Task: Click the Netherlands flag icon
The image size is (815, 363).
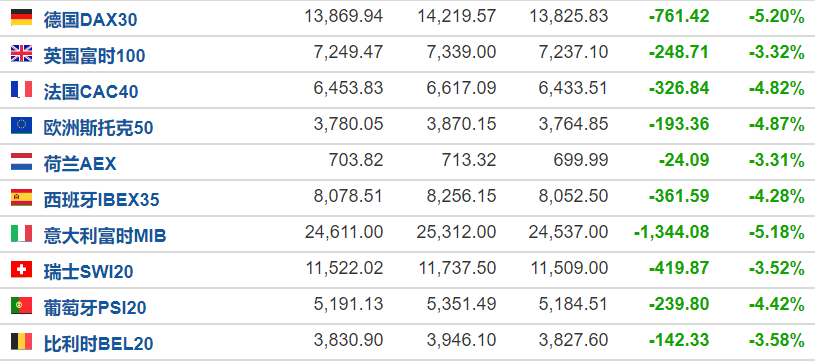Action: pos(21,162)
